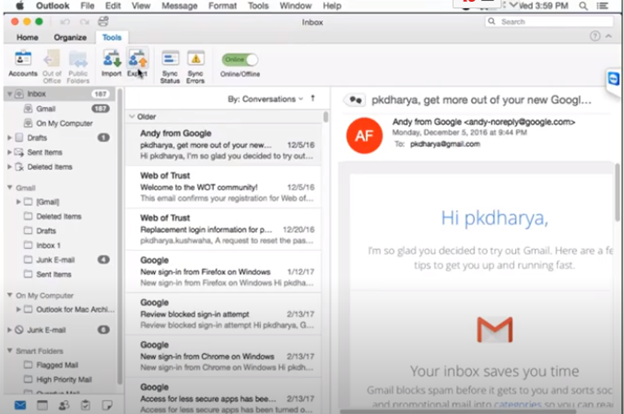The width and height of the screenshot is (624, 414).
Task: Open the Apple menu
Action: tap(20, 5)
